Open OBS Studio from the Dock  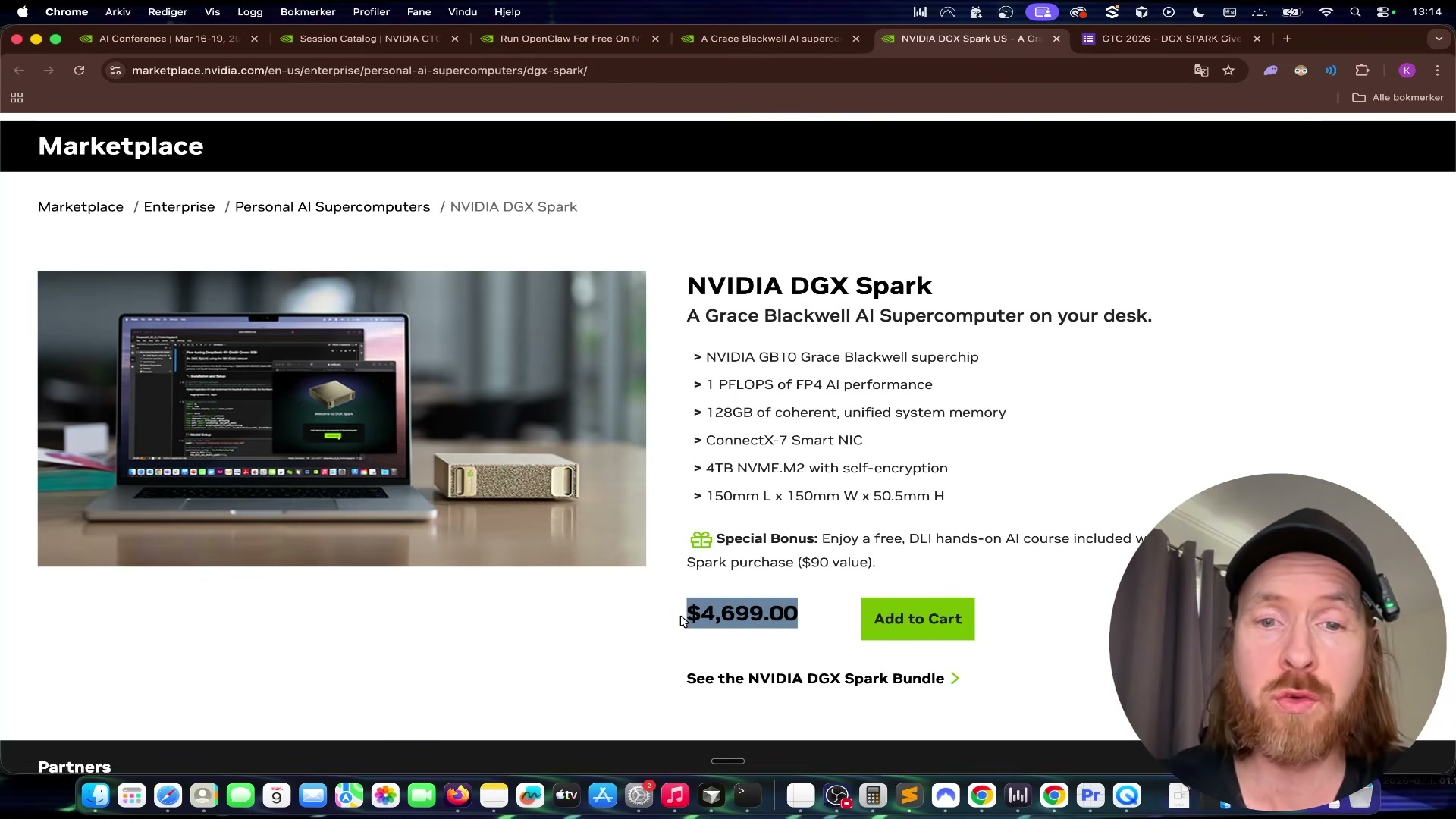[x=837, y=795]
